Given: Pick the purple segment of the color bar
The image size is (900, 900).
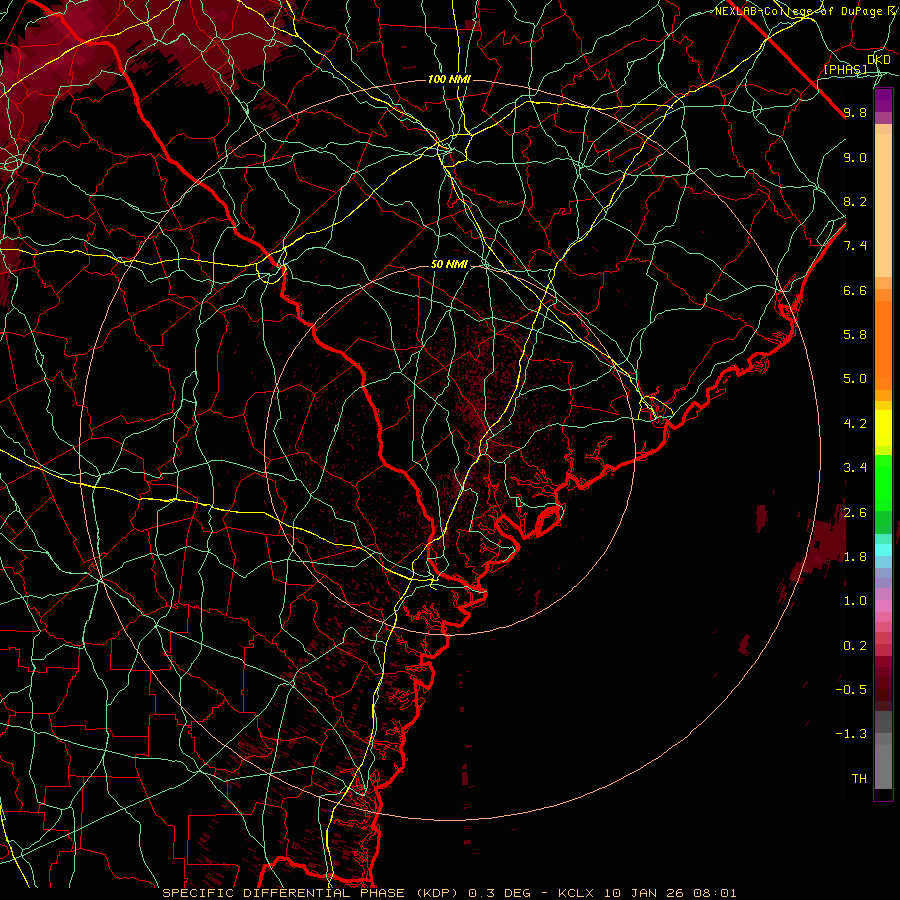Looking at the screenshot, I should click(x=883, y=100).
